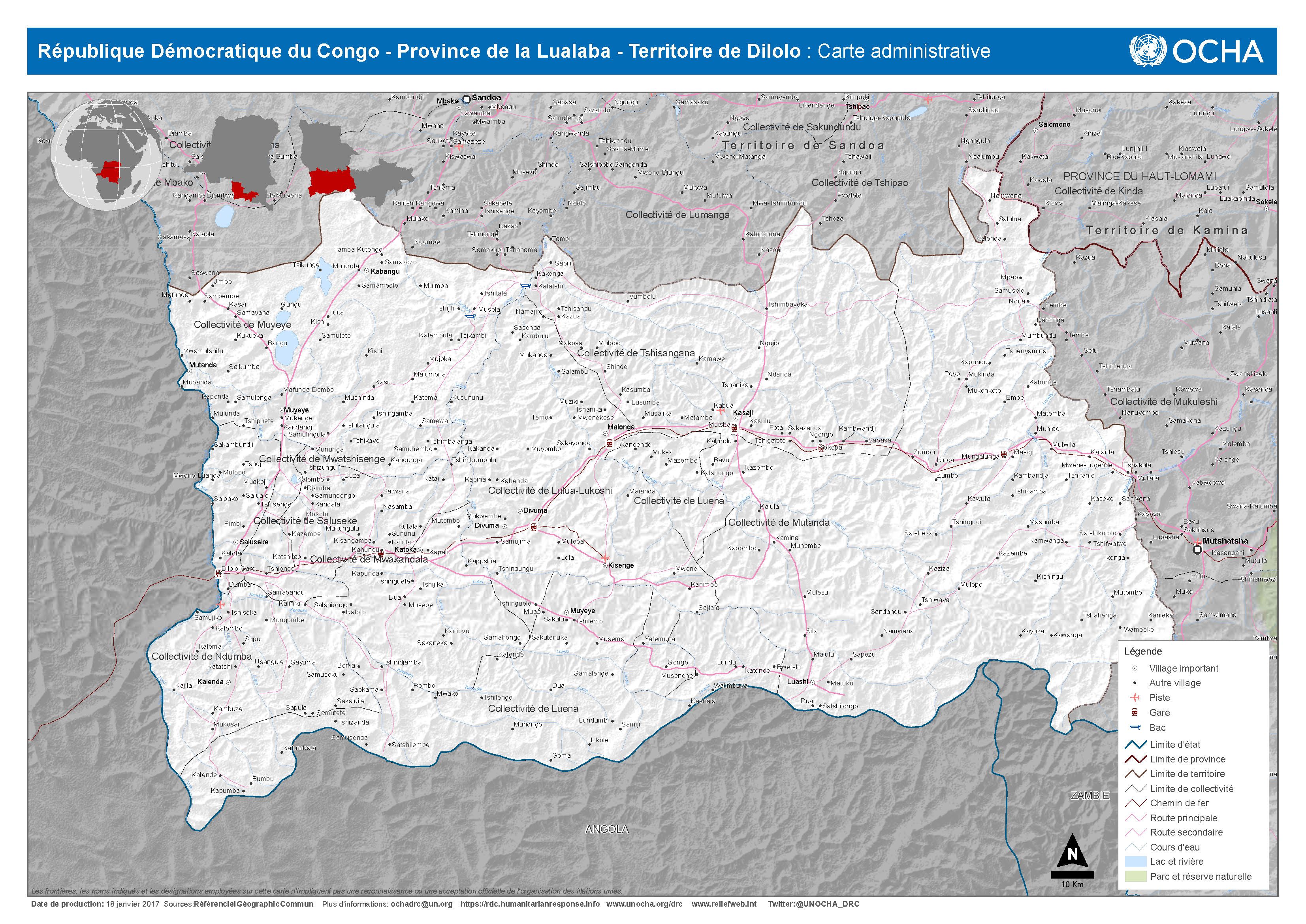Open the www.unocha.org/drc link
1306x924 pixels.
coord(644,904)
